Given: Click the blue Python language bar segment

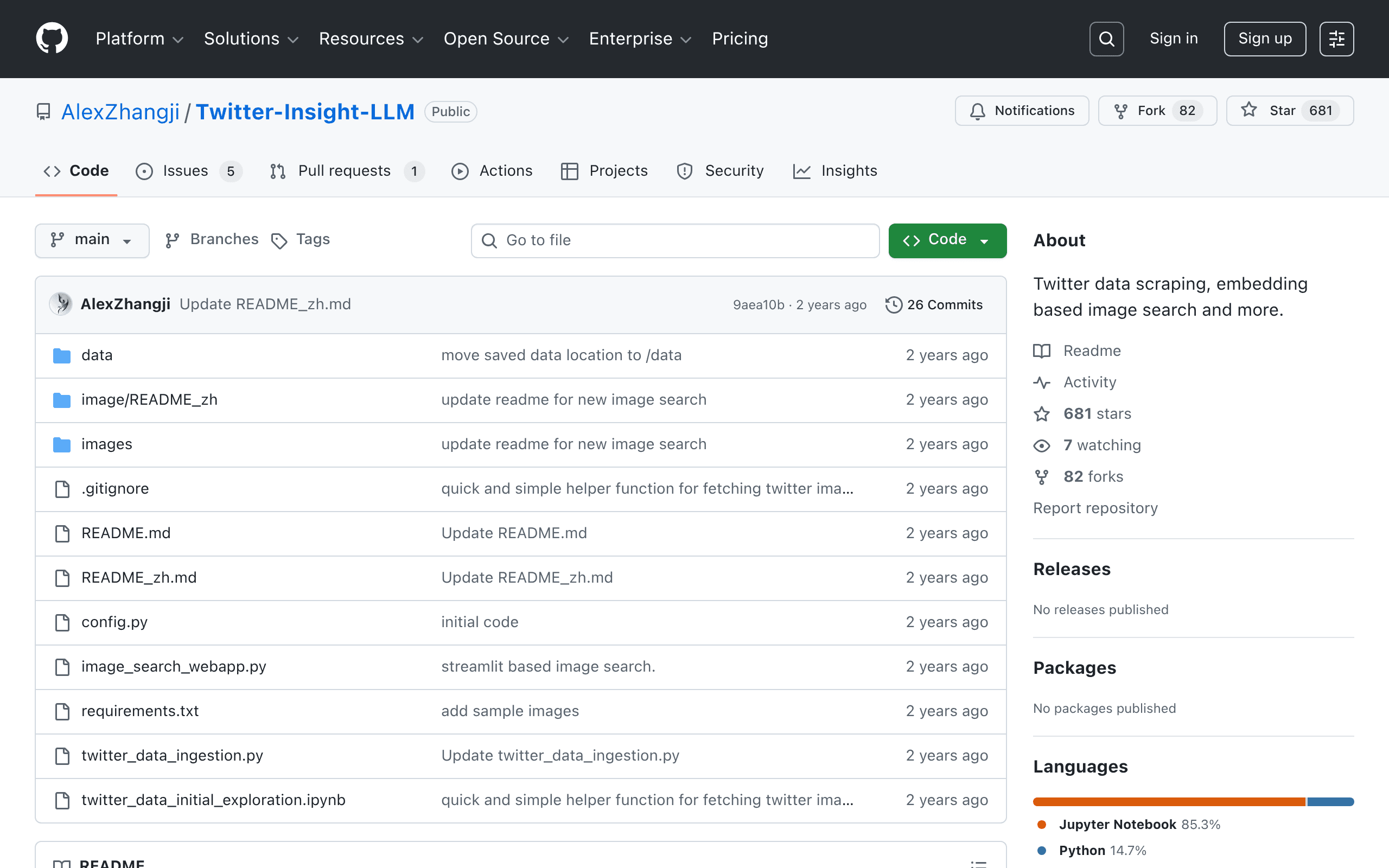Looking at the screenshot, I should point(1330,801).
